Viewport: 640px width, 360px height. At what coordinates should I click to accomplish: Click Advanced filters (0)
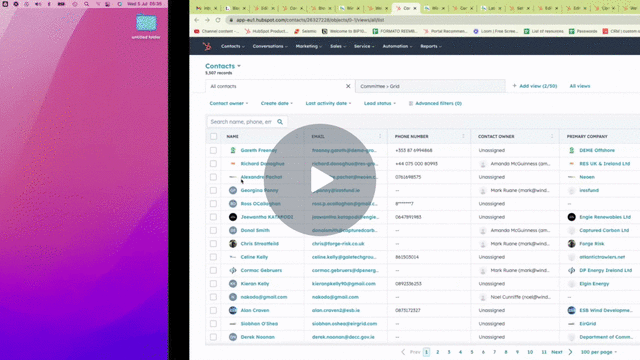click(435, 103)
